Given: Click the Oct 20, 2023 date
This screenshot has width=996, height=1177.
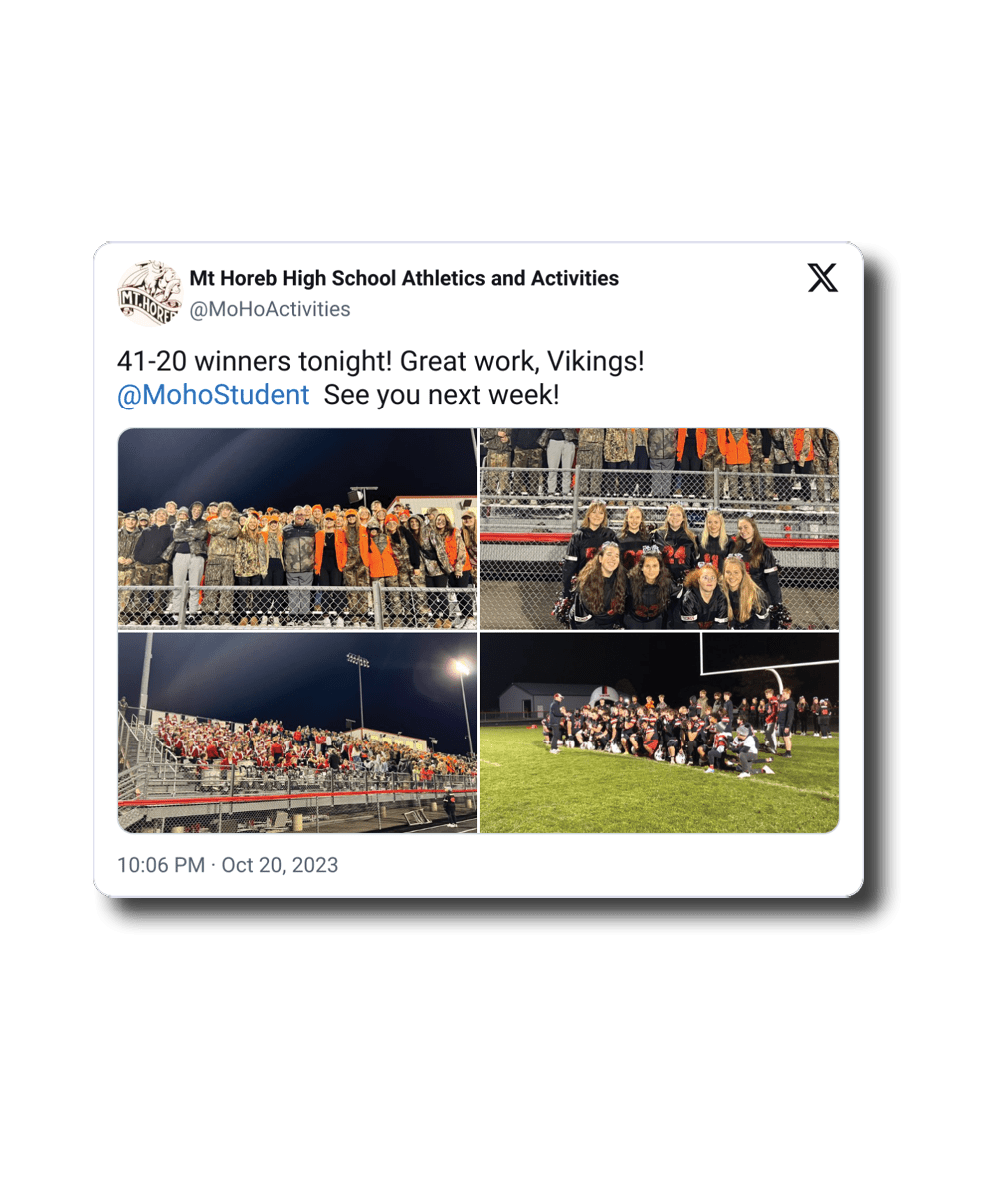Looking at the screenshot, I should (x=279, y=865).
